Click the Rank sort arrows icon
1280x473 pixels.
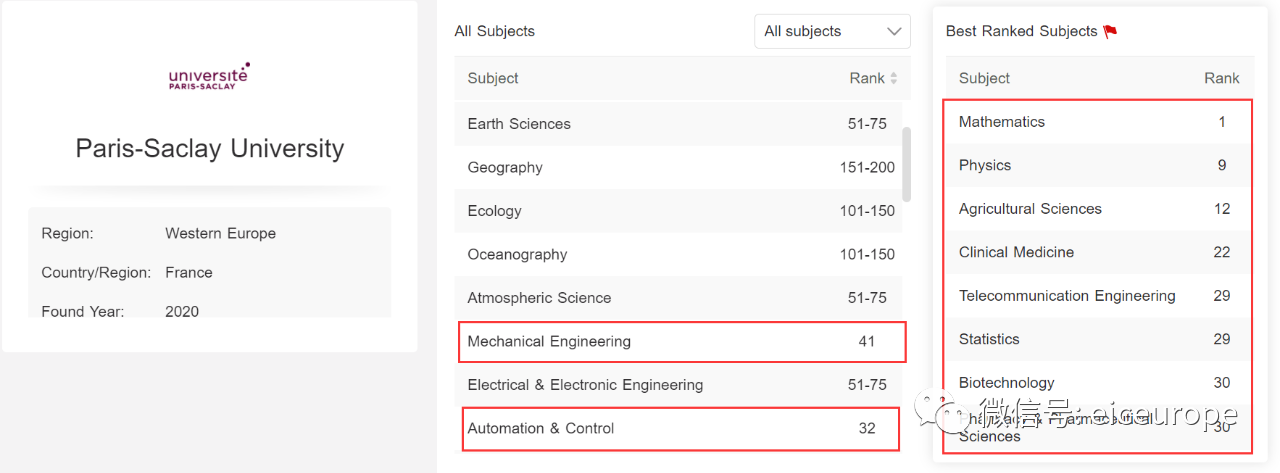(x=893, y=78)
